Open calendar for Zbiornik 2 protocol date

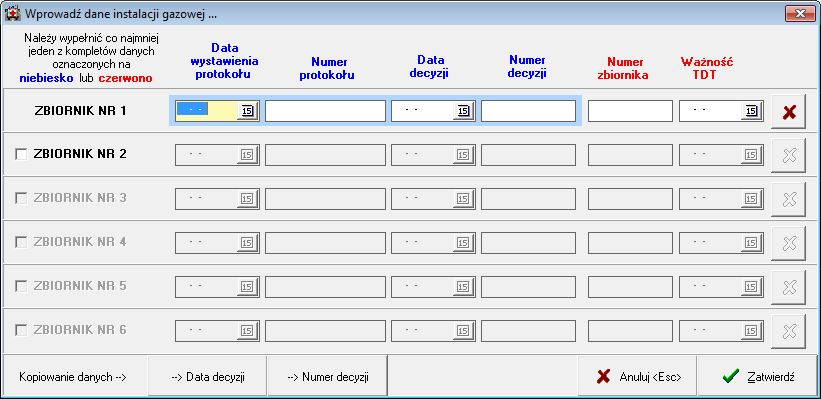point(248,155)
